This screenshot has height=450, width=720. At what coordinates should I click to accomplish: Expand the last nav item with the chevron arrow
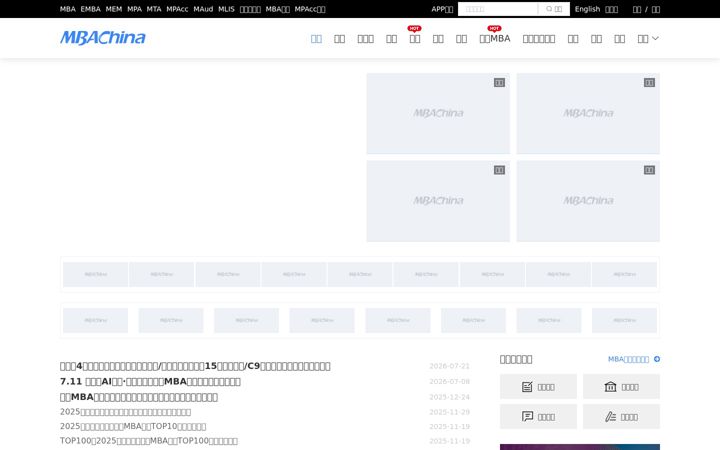648,39
